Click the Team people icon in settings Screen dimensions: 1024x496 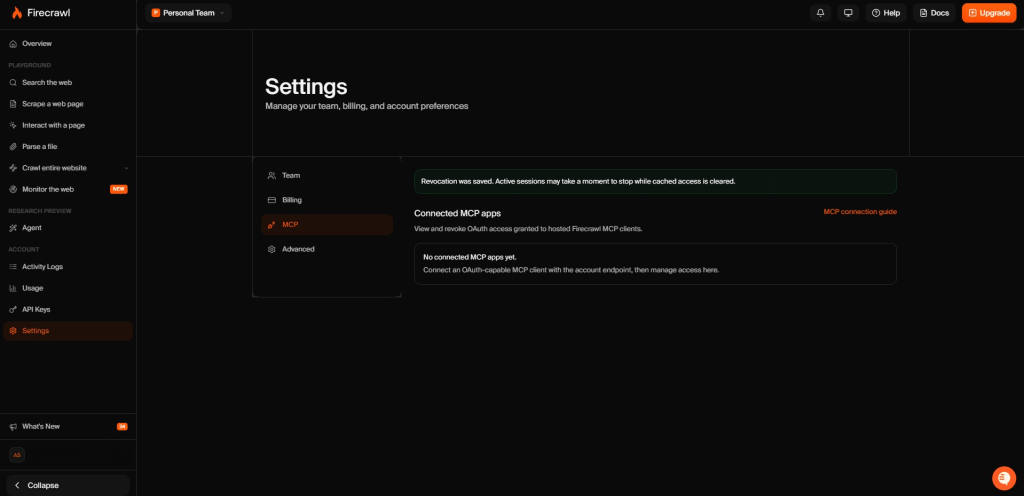tap(272, 176)
